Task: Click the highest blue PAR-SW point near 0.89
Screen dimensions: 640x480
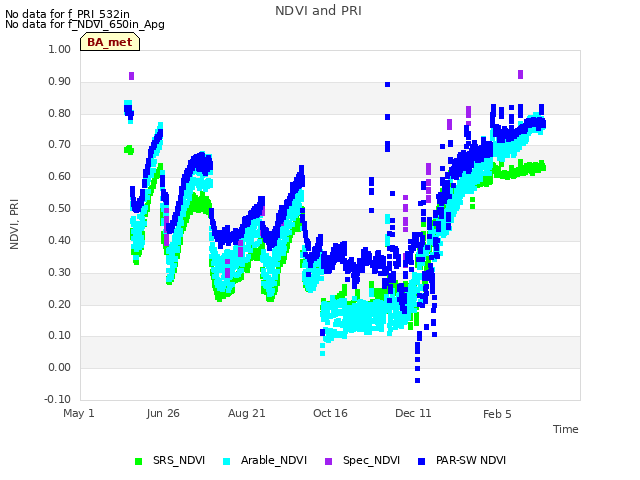Action: [387, 84]
